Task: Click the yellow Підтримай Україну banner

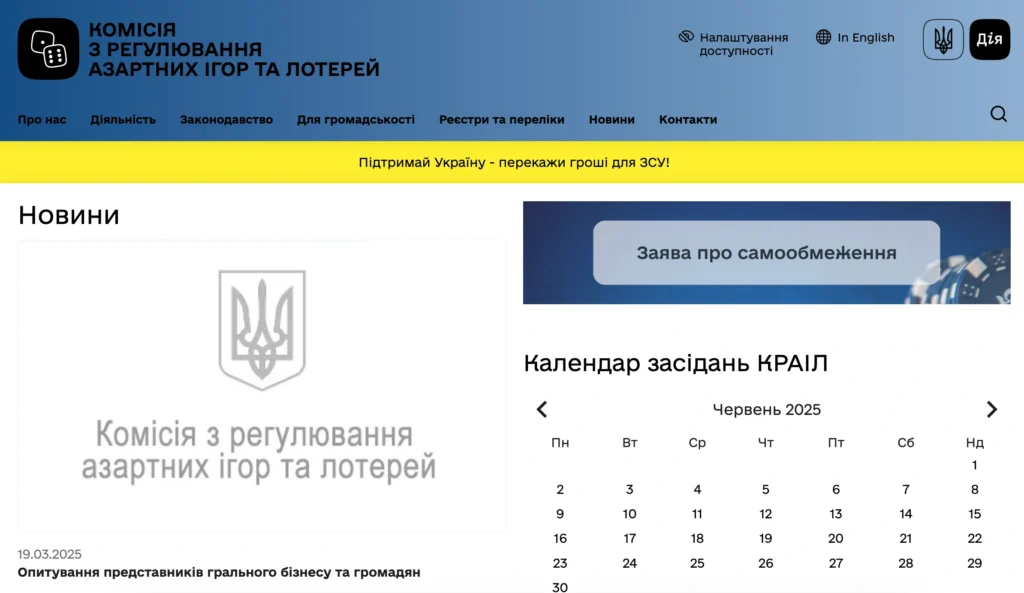Action: coord(514,162)
